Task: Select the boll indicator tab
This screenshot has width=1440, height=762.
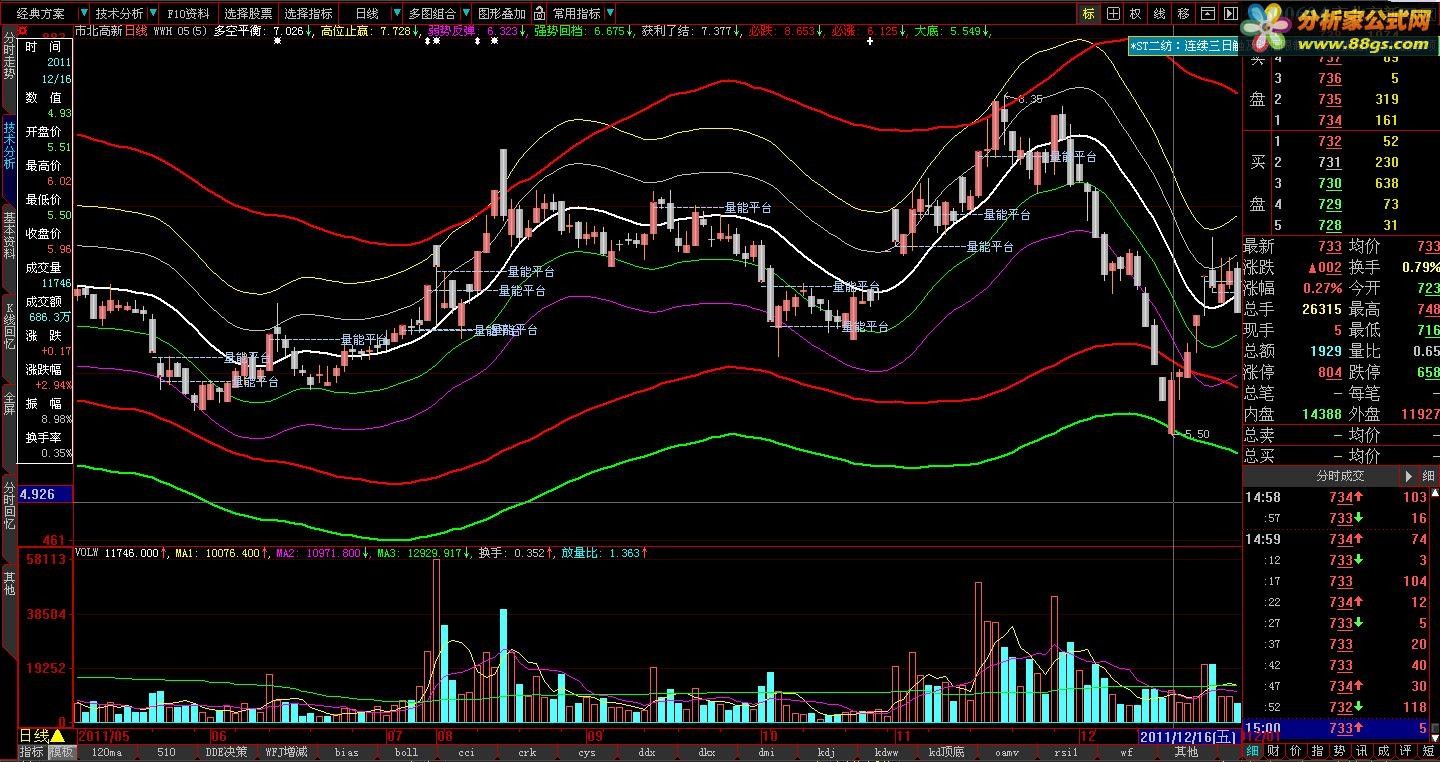Action: click(407, 752)
